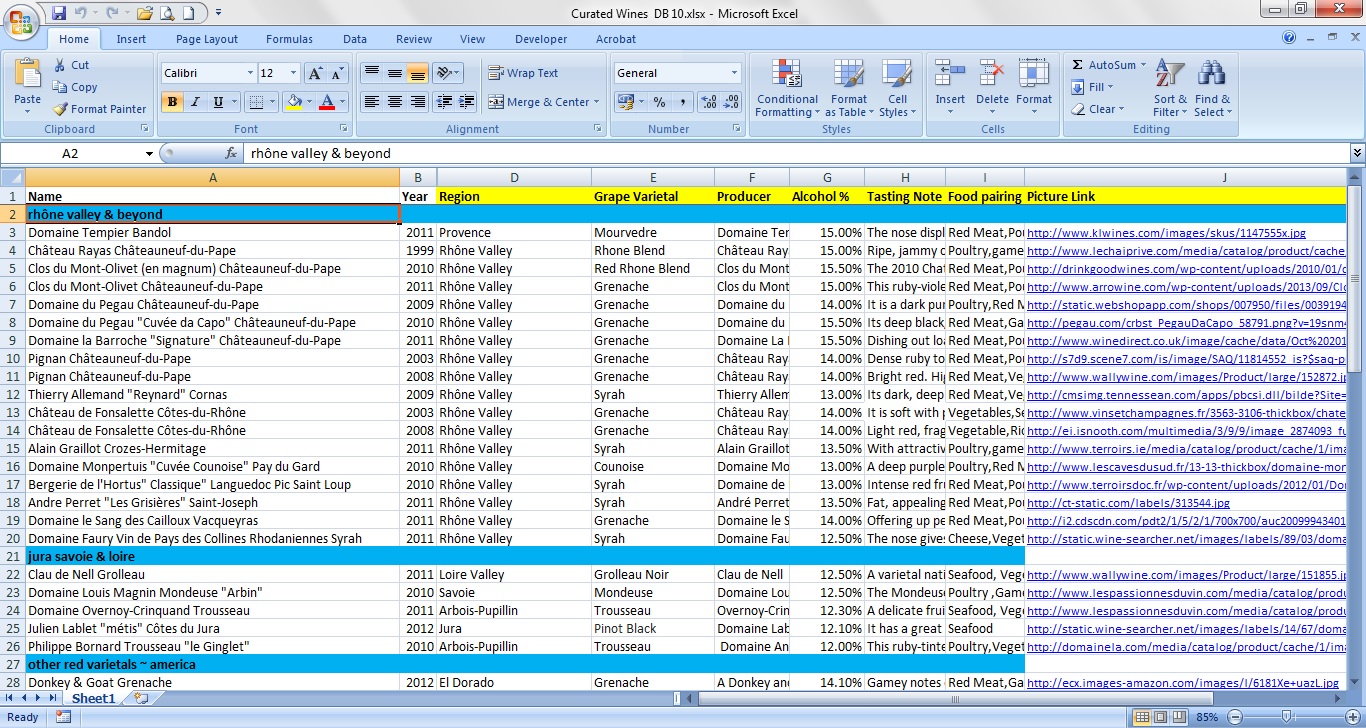Image resolution: width=1366 pixels, height=728 pixels.
Task: Open the General number format dropdown
Action: [x=733, y=73]
